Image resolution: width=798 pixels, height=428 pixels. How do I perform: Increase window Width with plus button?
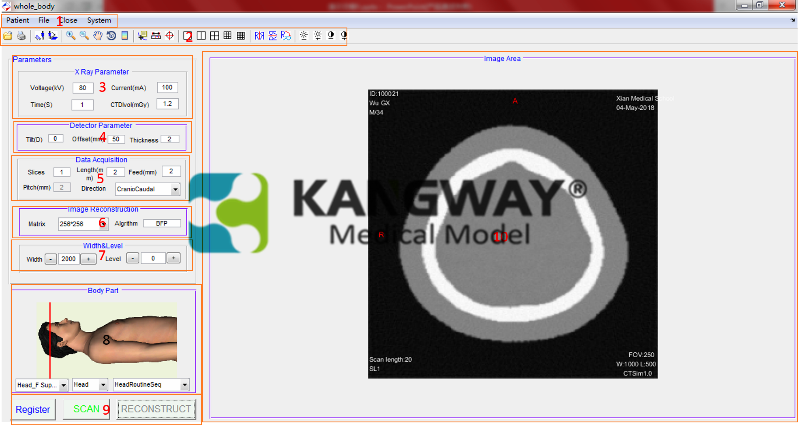coord(89,258)
